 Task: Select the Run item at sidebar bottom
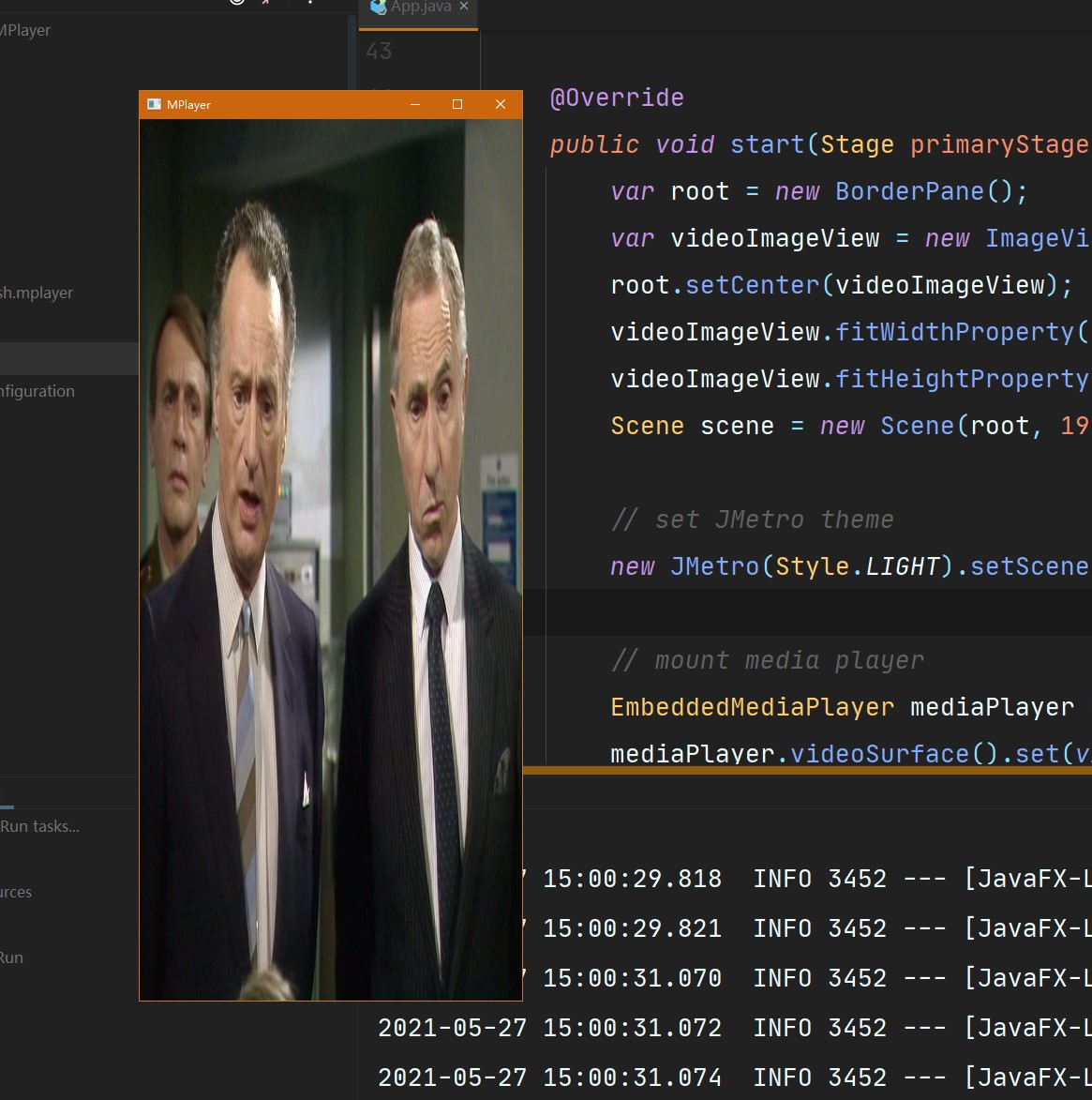(12, 957)
